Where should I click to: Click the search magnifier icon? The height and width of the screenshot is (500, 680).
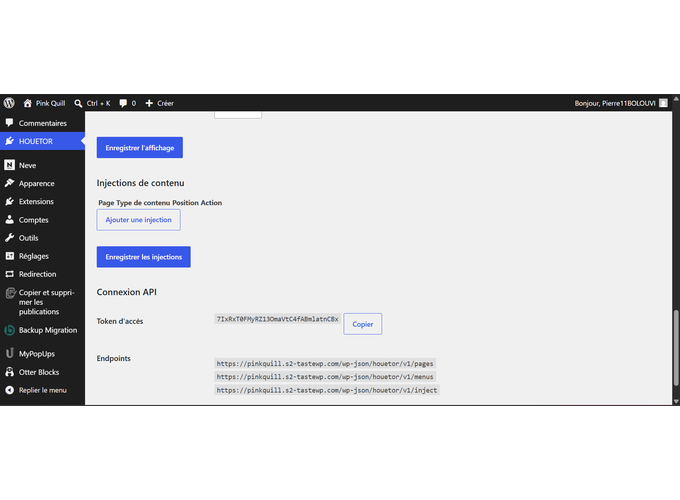click(78, 103)
